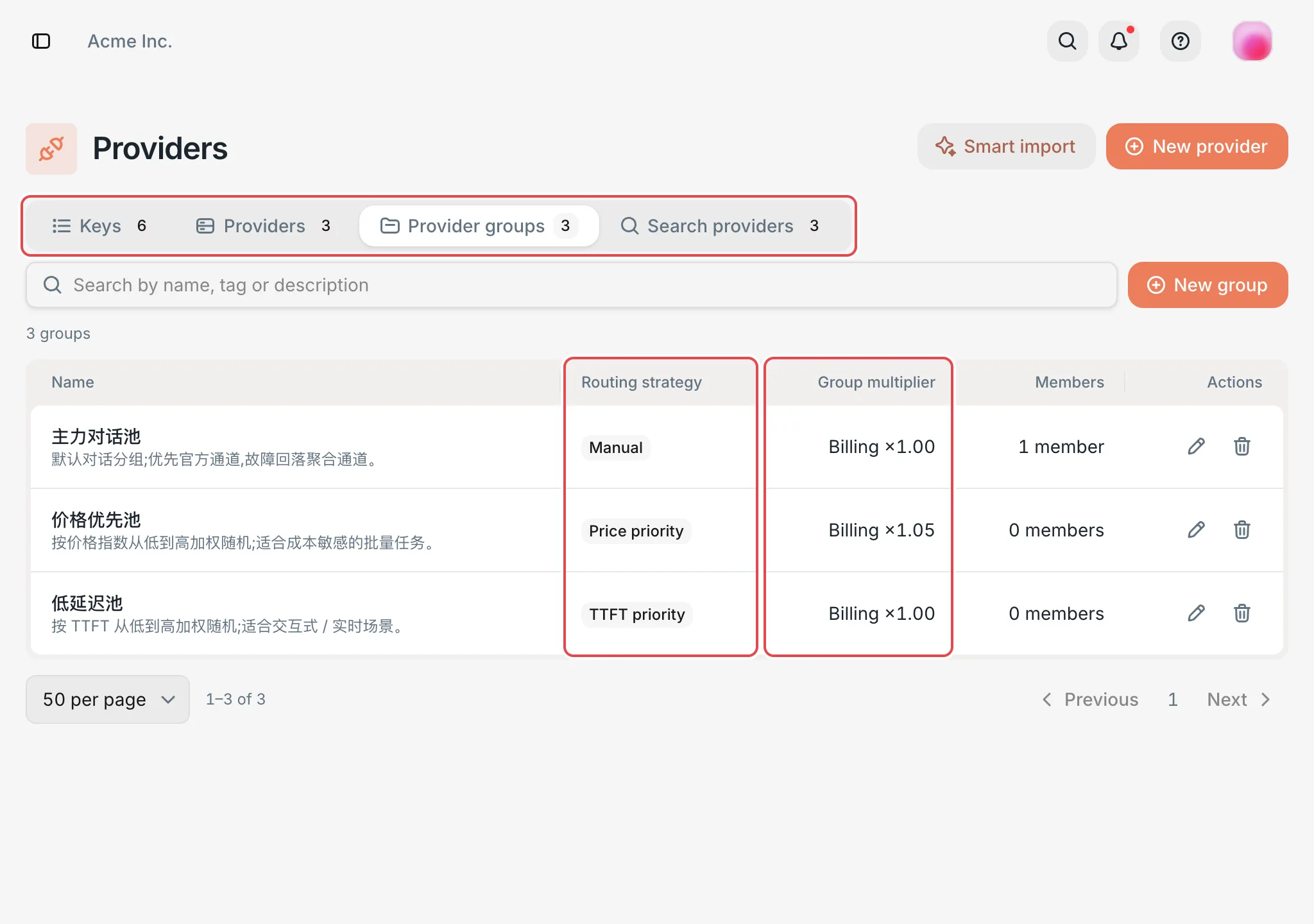Open the 主力对话池 group row
Viewport: 1314px width, 924px height.
(657, 447)
